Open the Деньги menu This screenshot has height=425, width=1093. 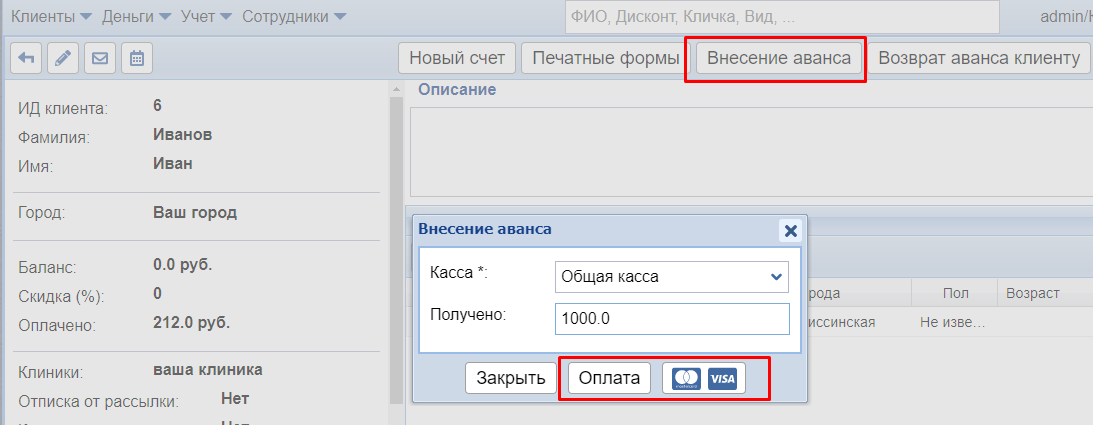click(136, 17)
